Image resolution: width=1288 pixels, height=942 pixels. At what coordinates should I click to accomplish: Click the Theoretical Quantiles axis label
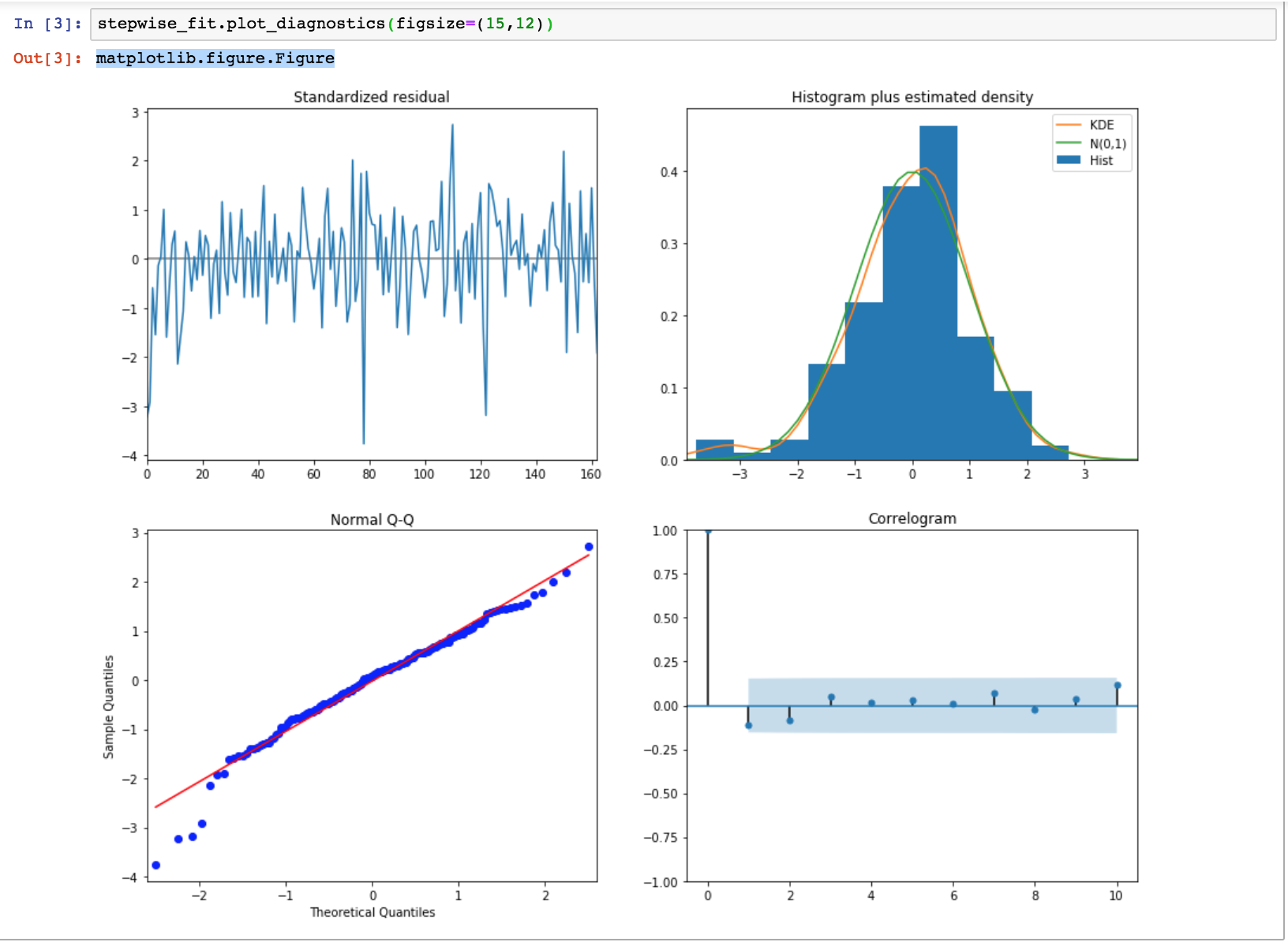click(x=373, y=912)
